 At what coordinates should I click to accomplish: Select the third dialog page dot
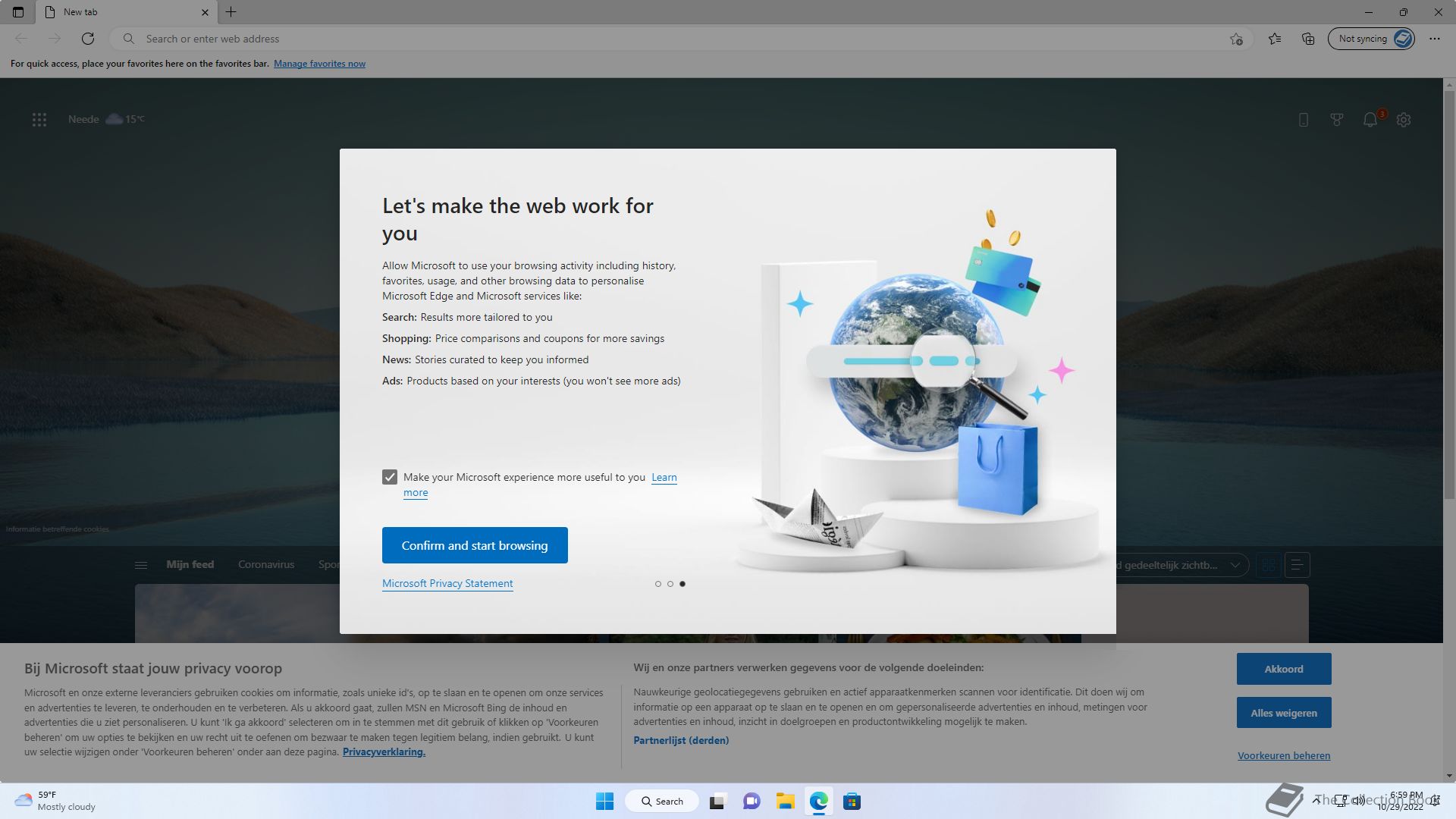click(x=682, y=584)
